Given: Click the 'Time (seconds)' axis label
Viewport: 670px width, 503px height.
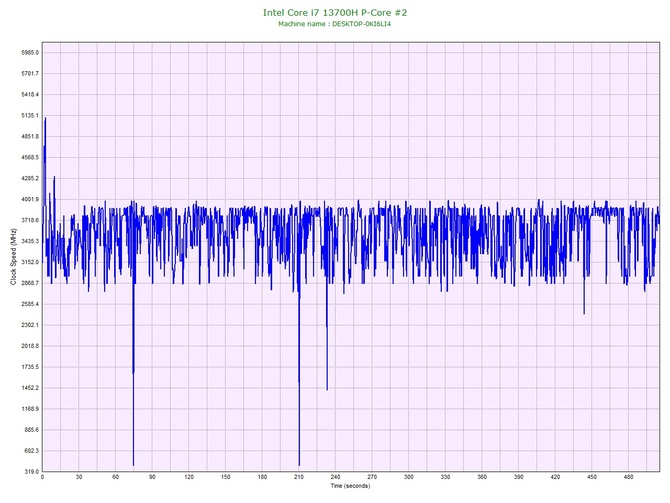Looking at the screenshot, I should (x=350, y=485).
